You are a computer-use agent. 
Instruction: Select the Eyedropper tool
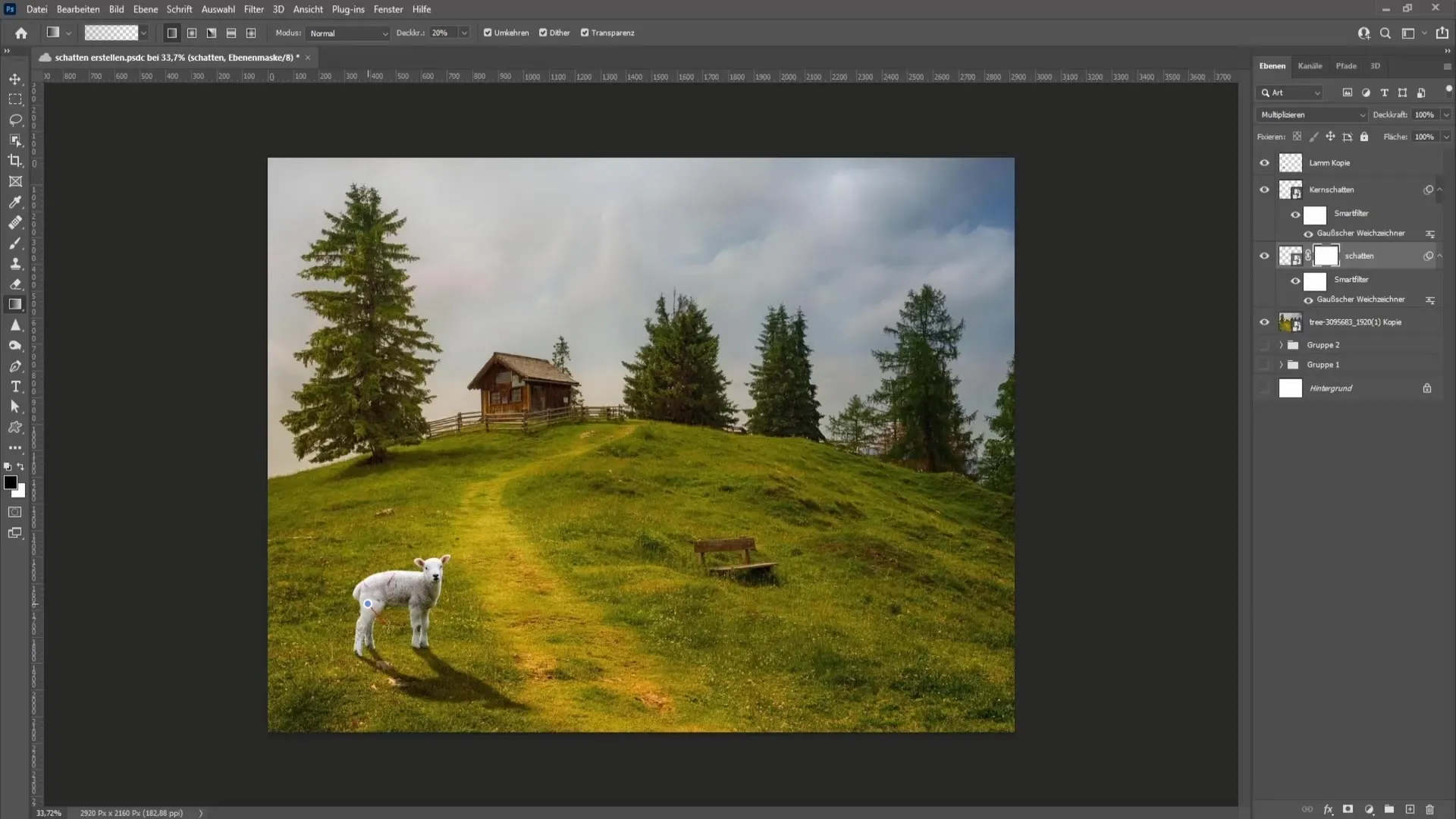(14, 201)
